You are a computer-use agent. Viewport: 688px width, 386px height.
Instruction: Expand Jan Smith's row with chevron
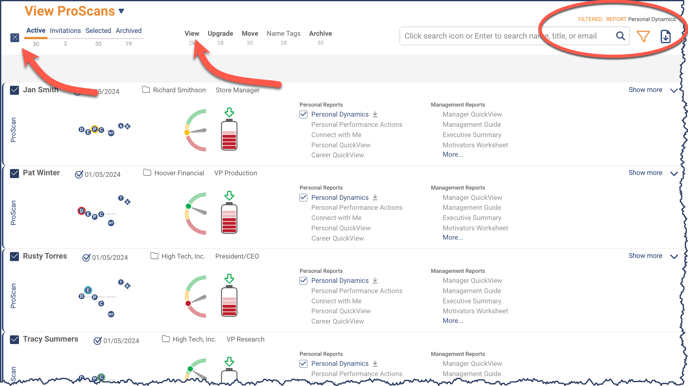[674, 90]
